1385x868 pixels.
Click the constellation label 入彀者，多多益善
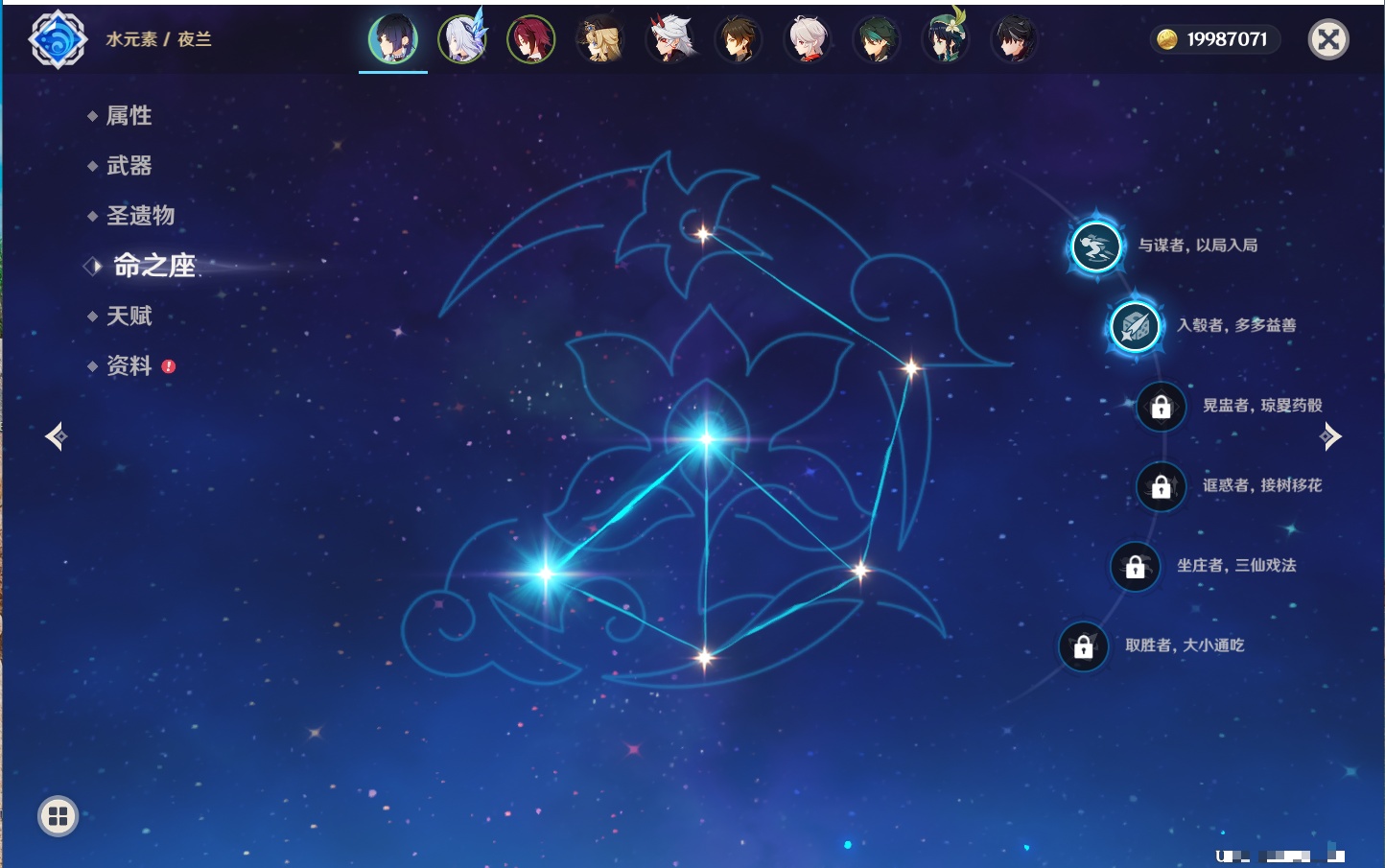point(1236,325)
